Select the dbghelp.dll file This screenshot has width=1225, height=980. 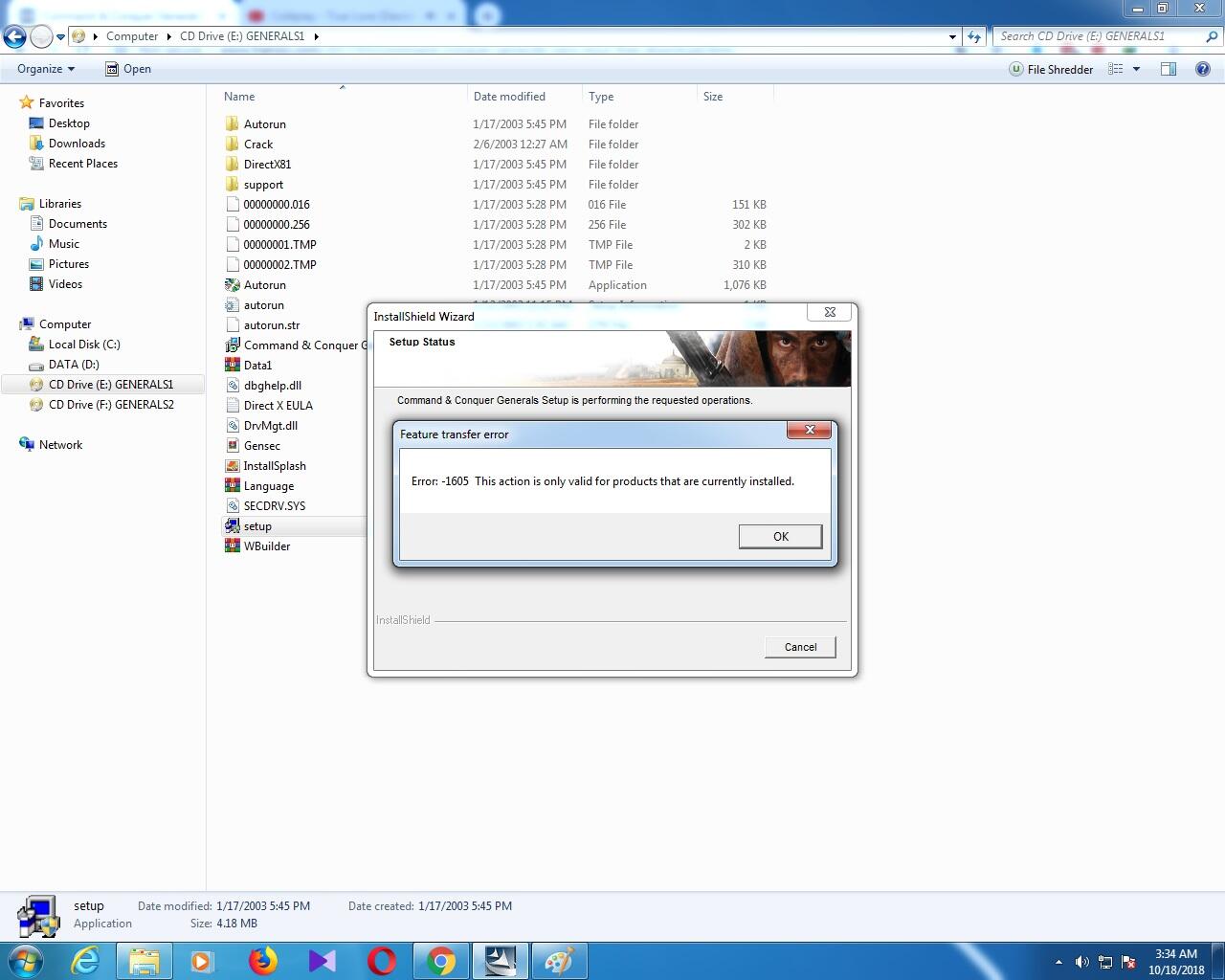(x=272, y=386)
